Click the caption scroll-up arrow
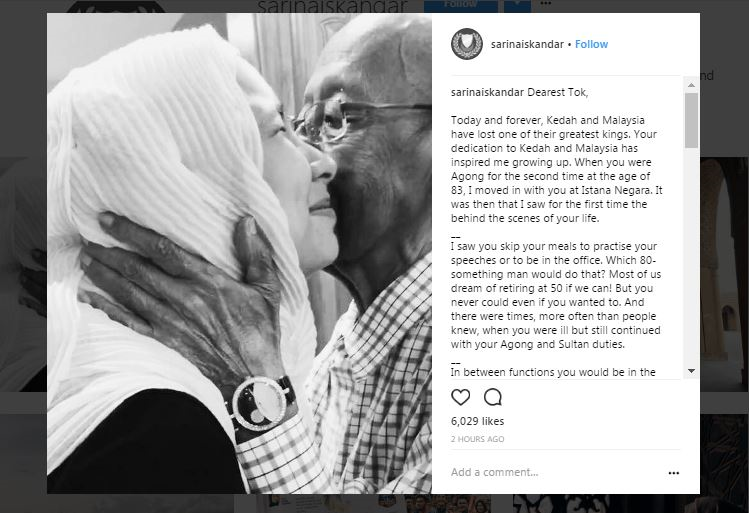 coord(691,85)
